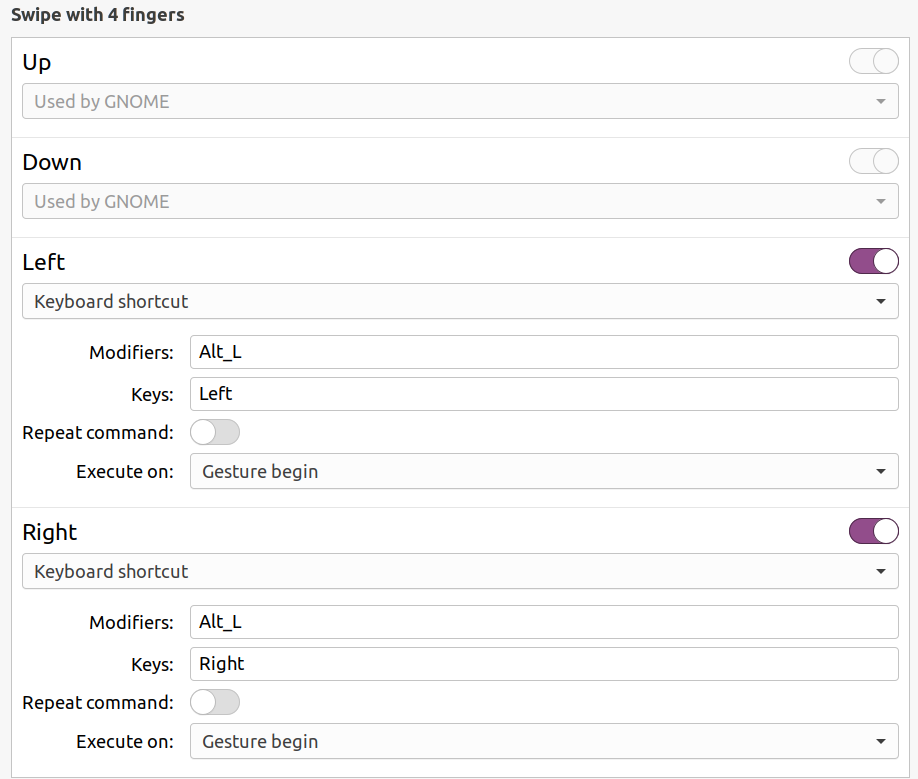
Task: Click 'Keys:' label in Right section
Action: [152, 665]
